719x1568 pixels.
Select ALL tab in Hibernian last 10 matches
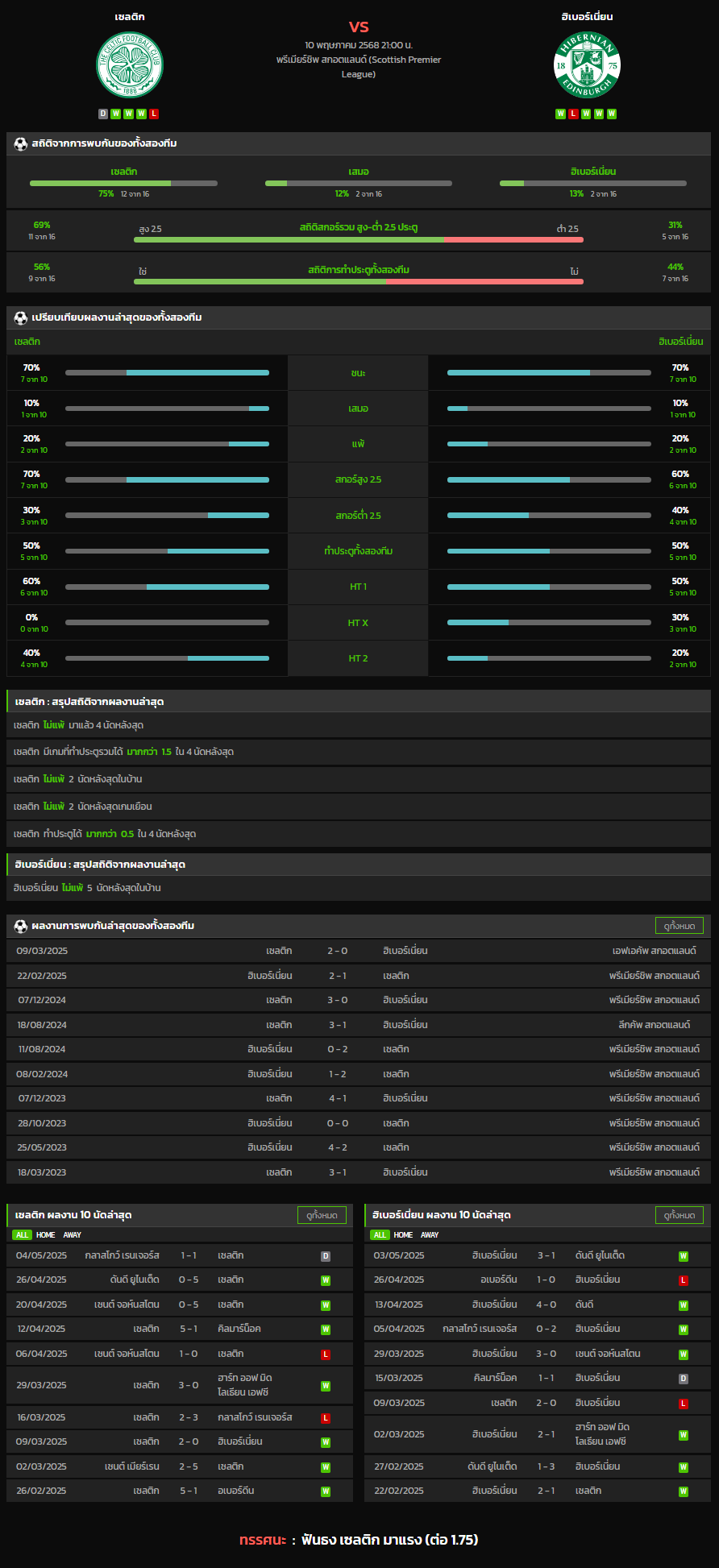(380, 1234)
